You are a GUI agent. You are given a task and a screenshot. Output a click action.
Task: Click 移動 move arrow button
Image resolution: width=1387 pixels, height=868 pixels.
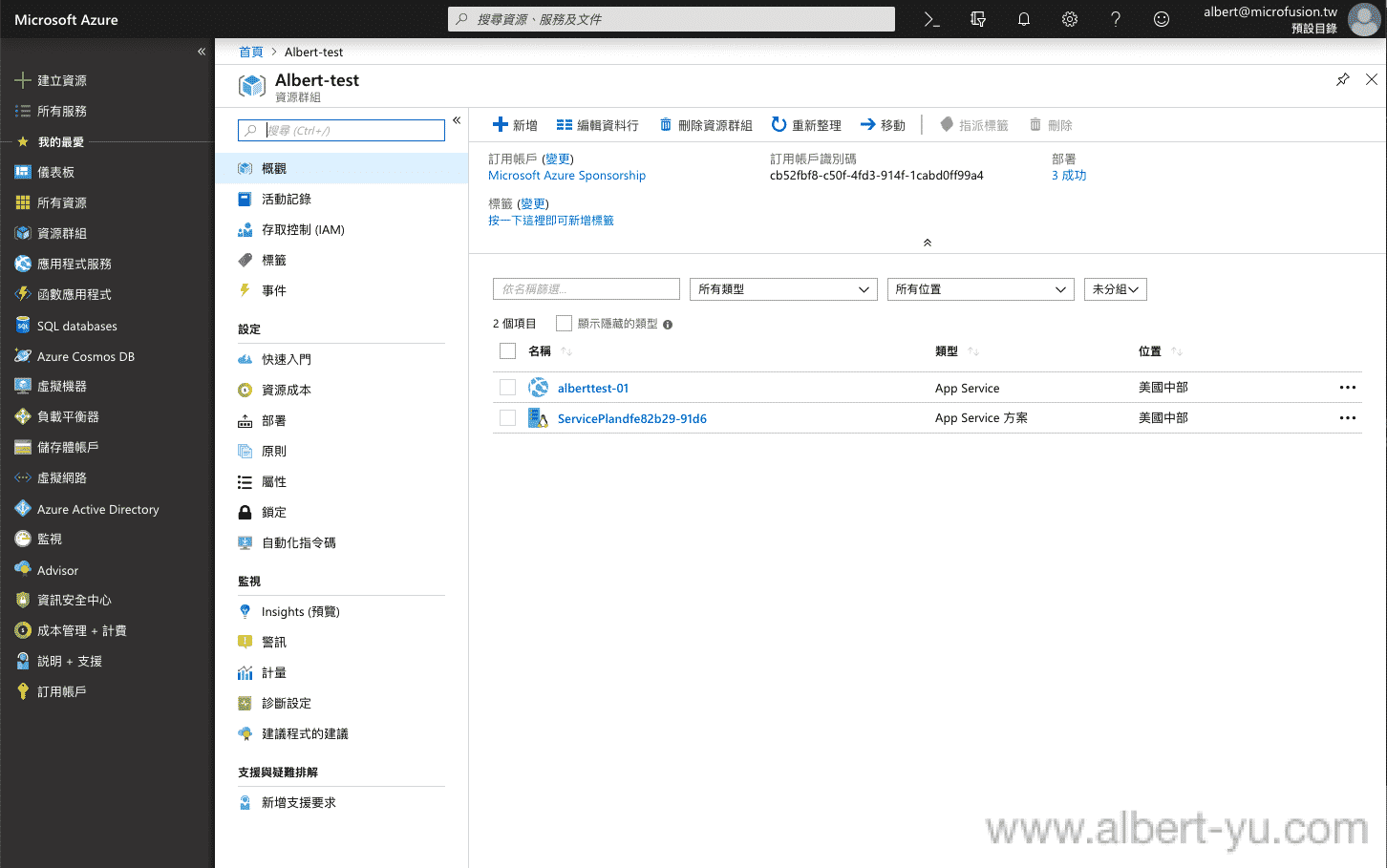click(x=883, y=125)
